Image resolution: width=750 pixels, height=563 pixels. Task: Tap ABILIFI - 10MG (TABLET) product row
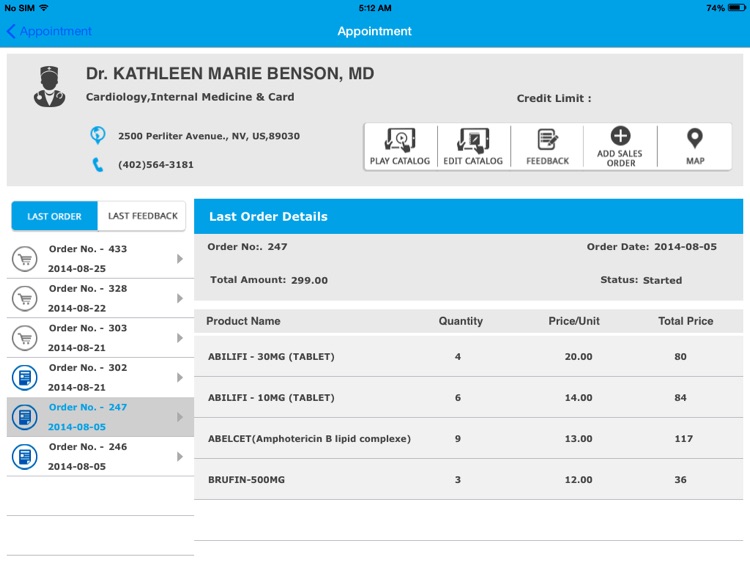tap(468, 397)
